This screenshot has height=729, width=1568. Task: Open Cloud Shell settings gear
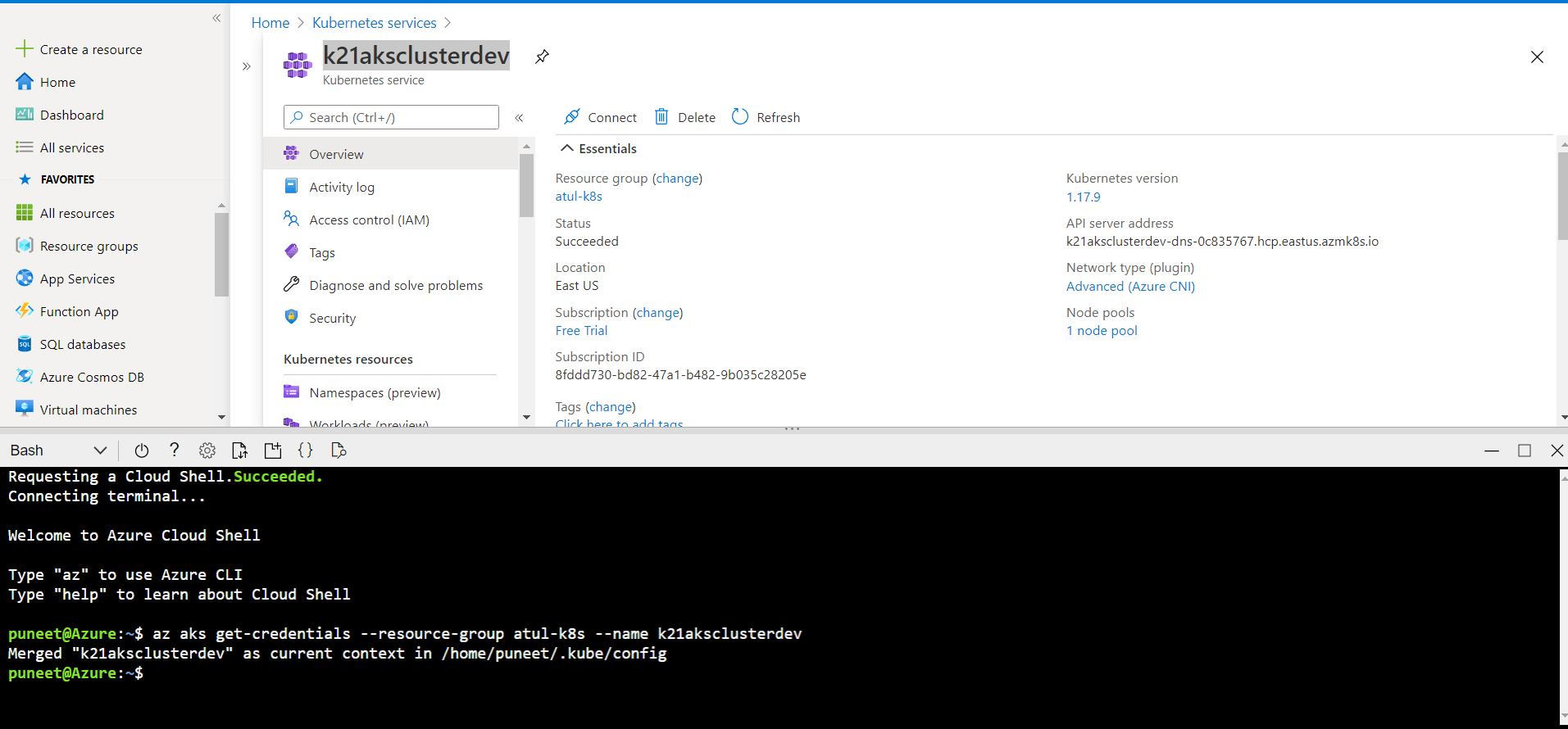(x=207, y=451)
